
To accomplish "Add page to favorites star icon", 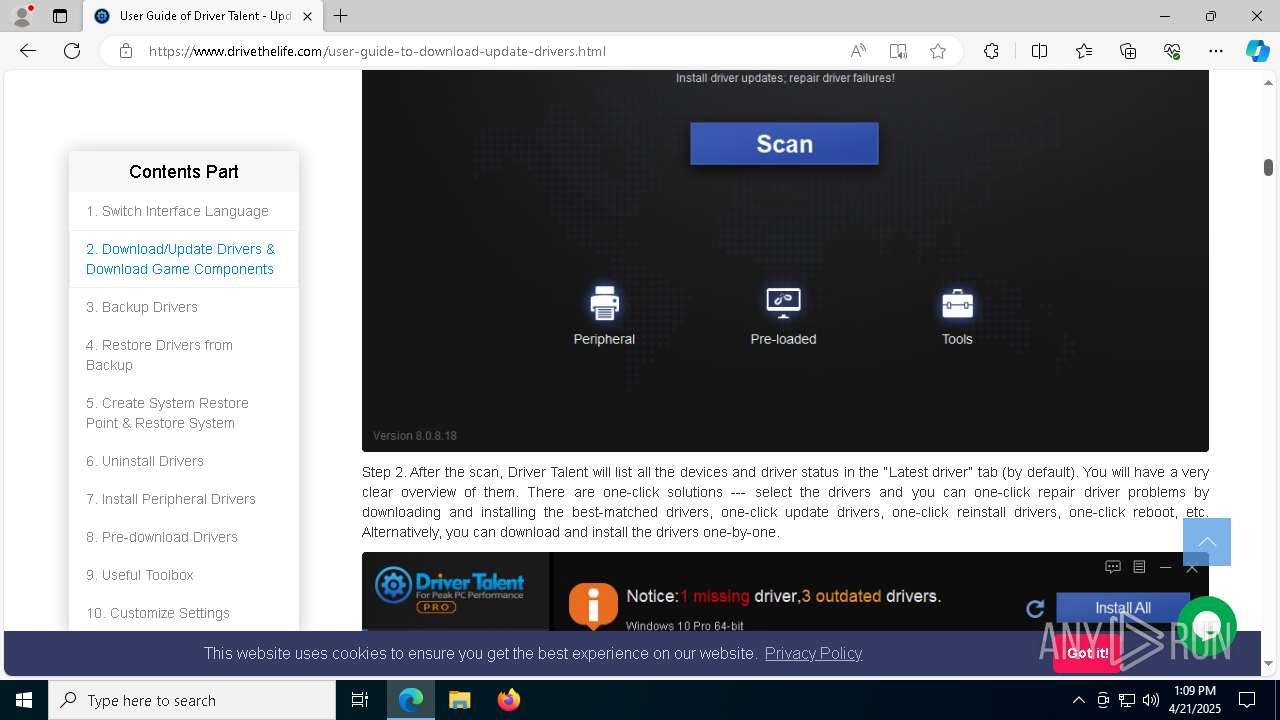I will 938,51.
